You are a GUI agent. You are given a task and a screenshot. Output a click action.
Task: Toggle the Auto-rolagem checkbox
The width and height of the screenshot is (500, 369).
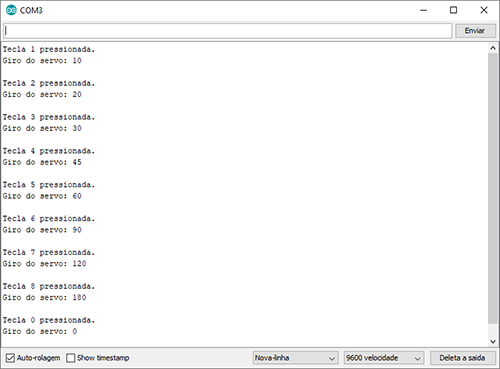10,358
